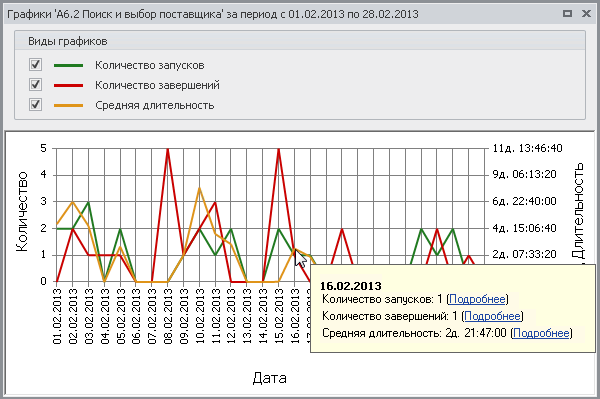This screenshot has width=600, height=399.
Task: Click the Длительность right axis title
Action: tap(578, 210)
